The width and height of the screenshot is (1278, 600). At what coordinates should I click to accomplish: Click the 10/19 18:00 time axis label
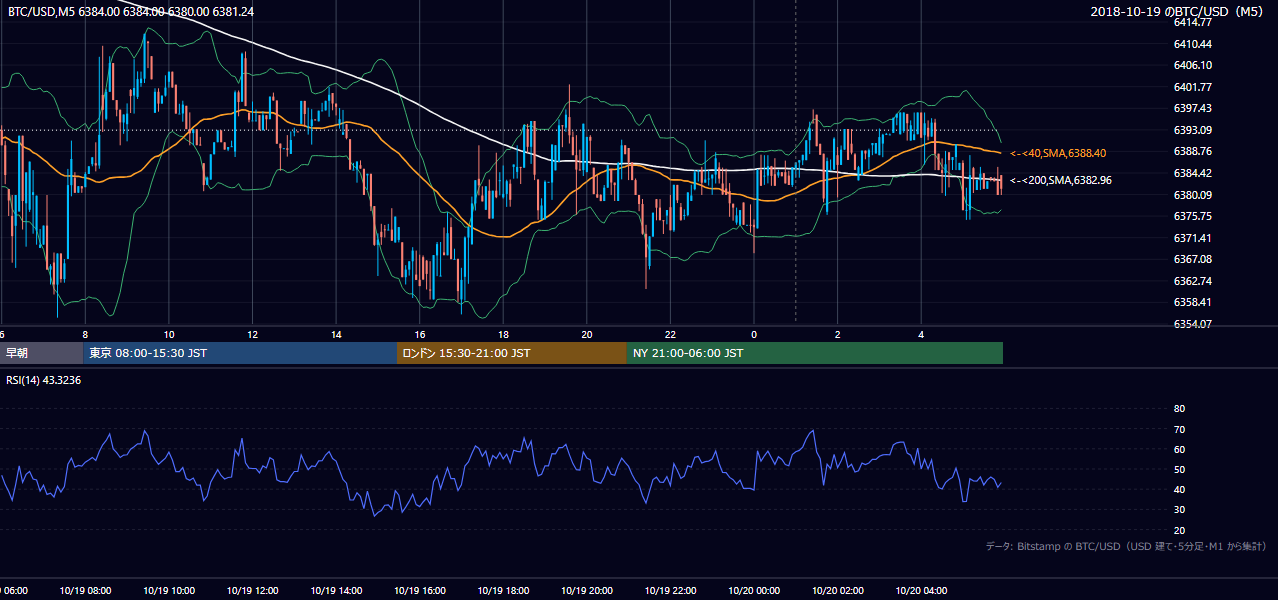click(x=503, y=591)
